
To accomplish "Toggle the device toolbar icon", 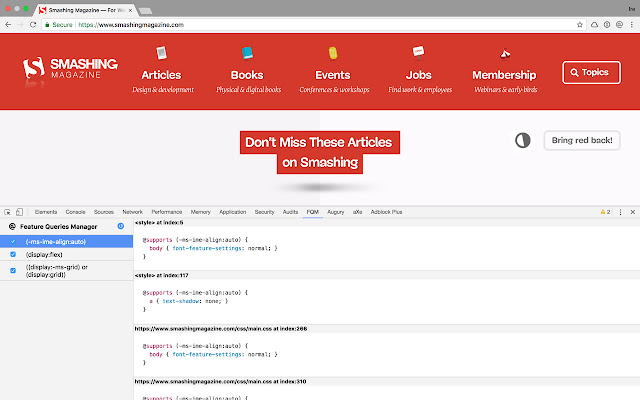I will (19, 212).
